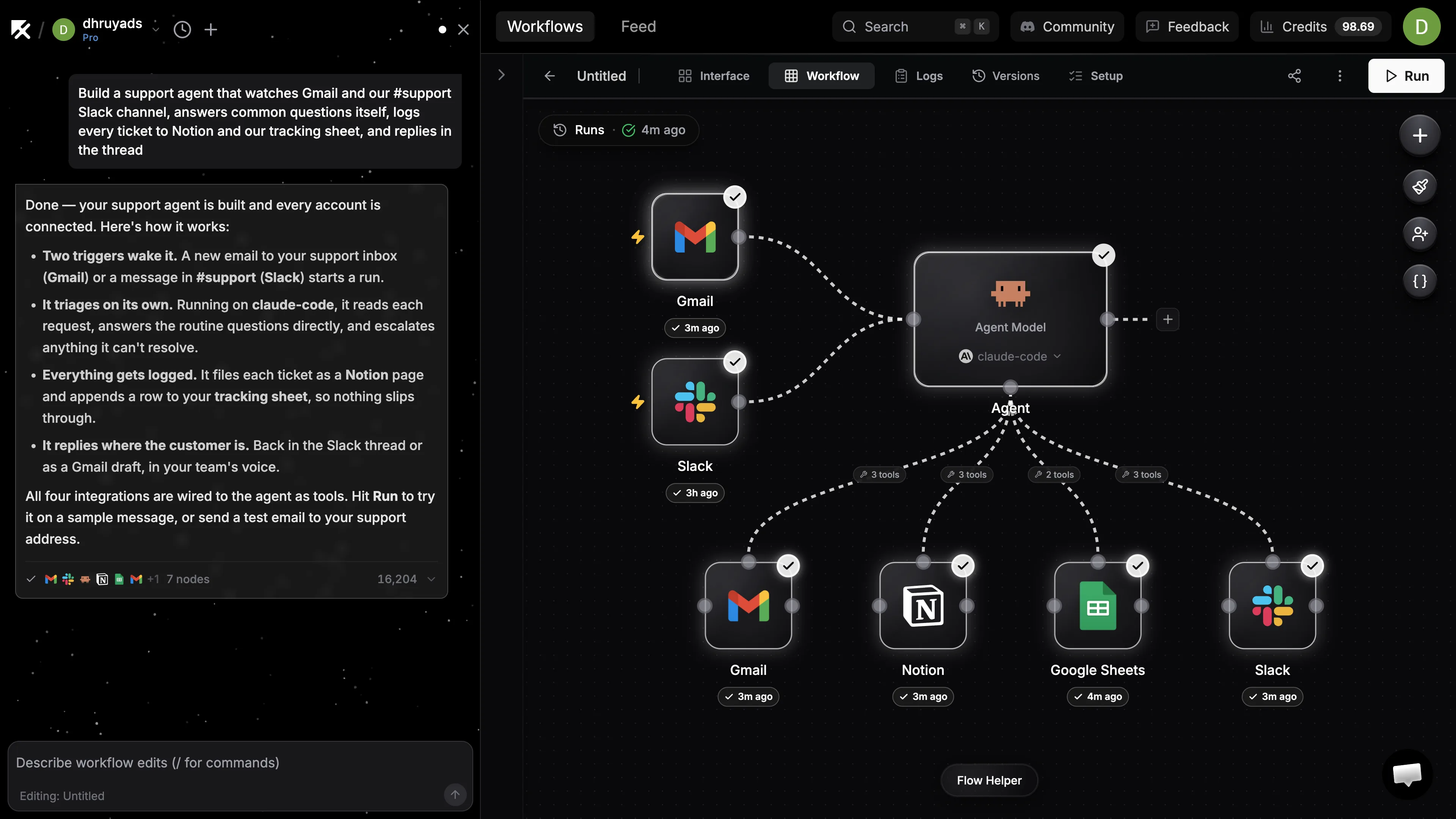The image size is (1456, 819).
Task: Send message with up arrow button
Action: point(455,794)
